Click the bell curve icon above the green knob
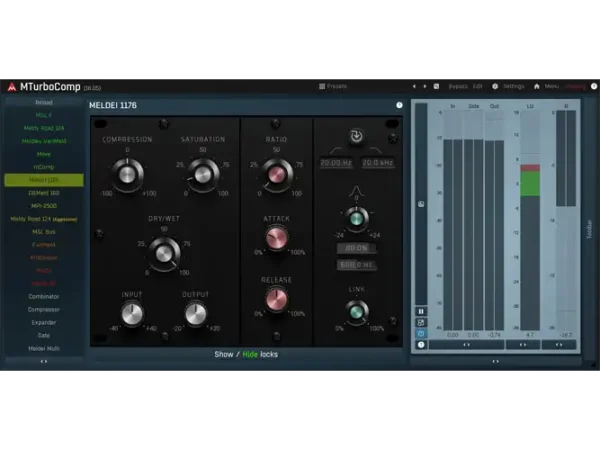600x450 pixels. click(356, 191)
